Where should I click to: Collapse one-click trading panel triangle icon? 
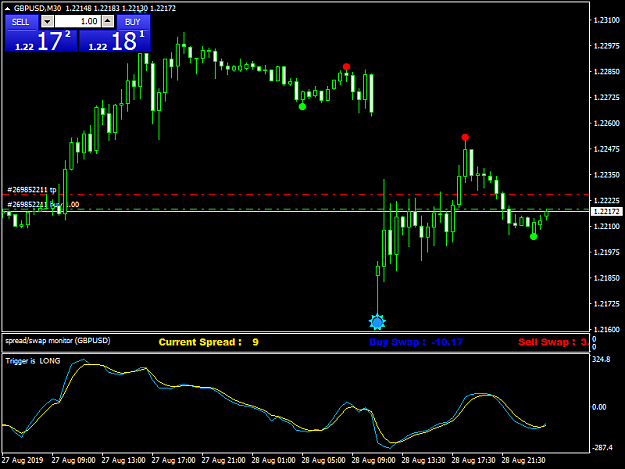(7, 8)
